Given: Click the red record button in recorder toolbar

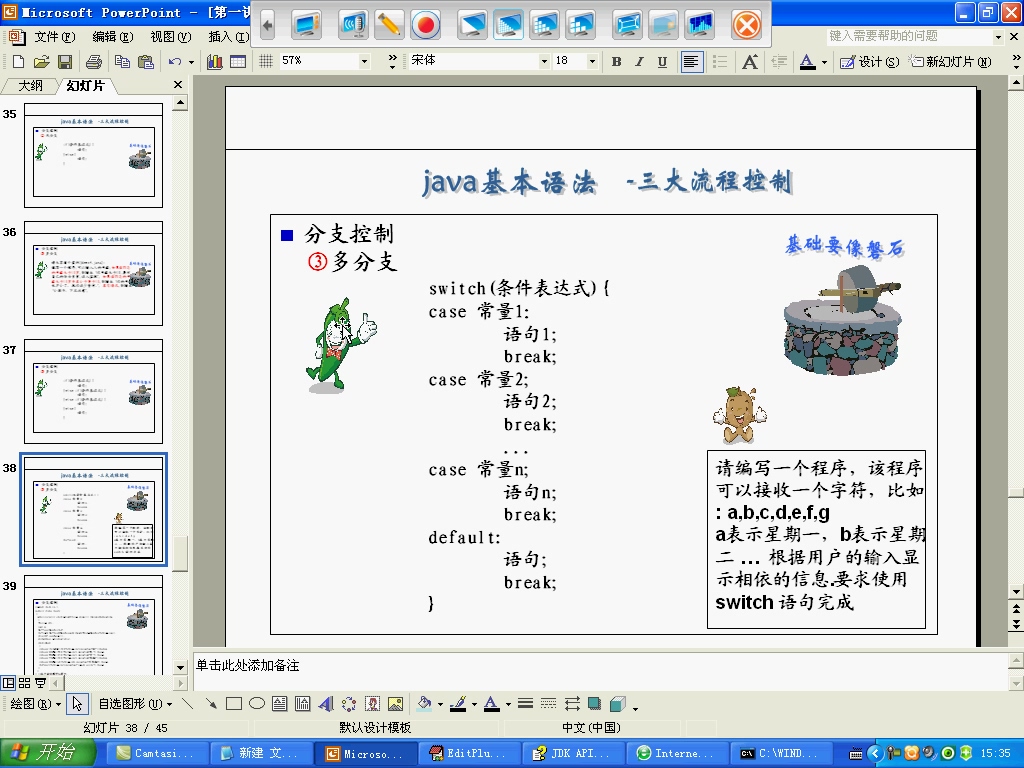Looking at the screenshot, I should click(x=426, y=25).
